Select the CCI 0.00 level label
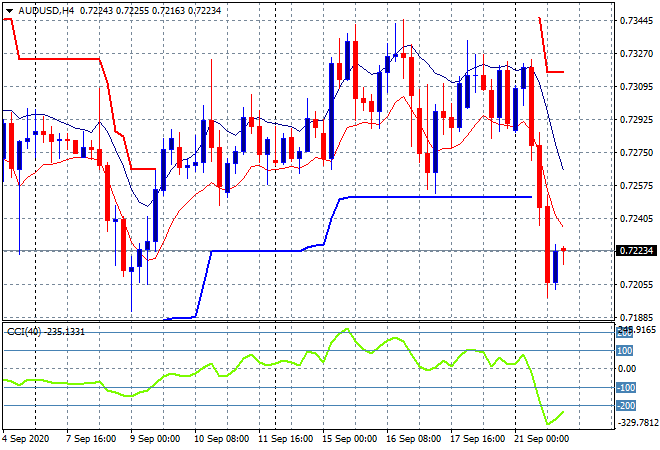The width and height of the screenshot is (660, 450). (x=627, y=369)
